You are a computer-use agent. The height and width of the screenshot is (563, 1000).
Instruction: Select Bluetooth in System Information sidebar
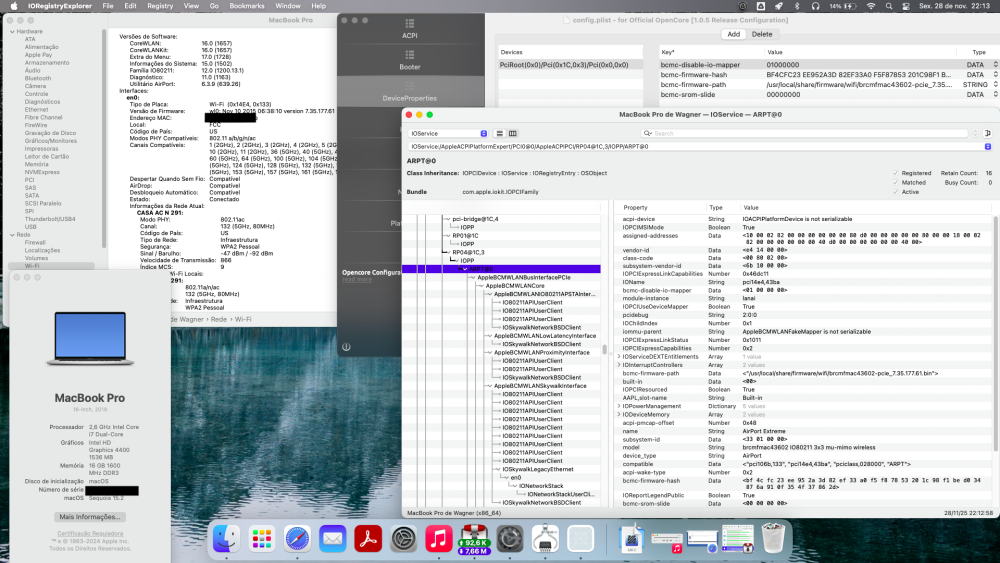(38, 78)
